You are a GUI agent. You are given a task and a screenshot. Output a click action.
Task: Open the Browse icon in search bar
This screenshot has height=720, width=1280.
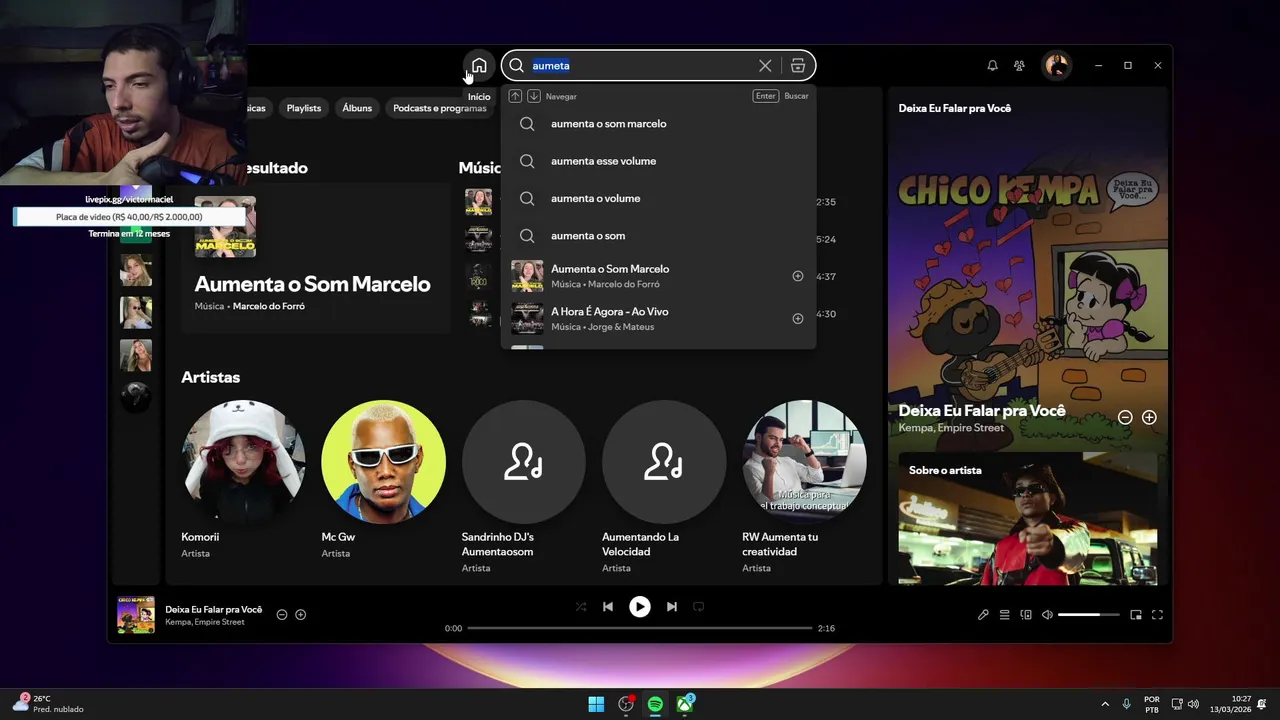tap(797, 66)
